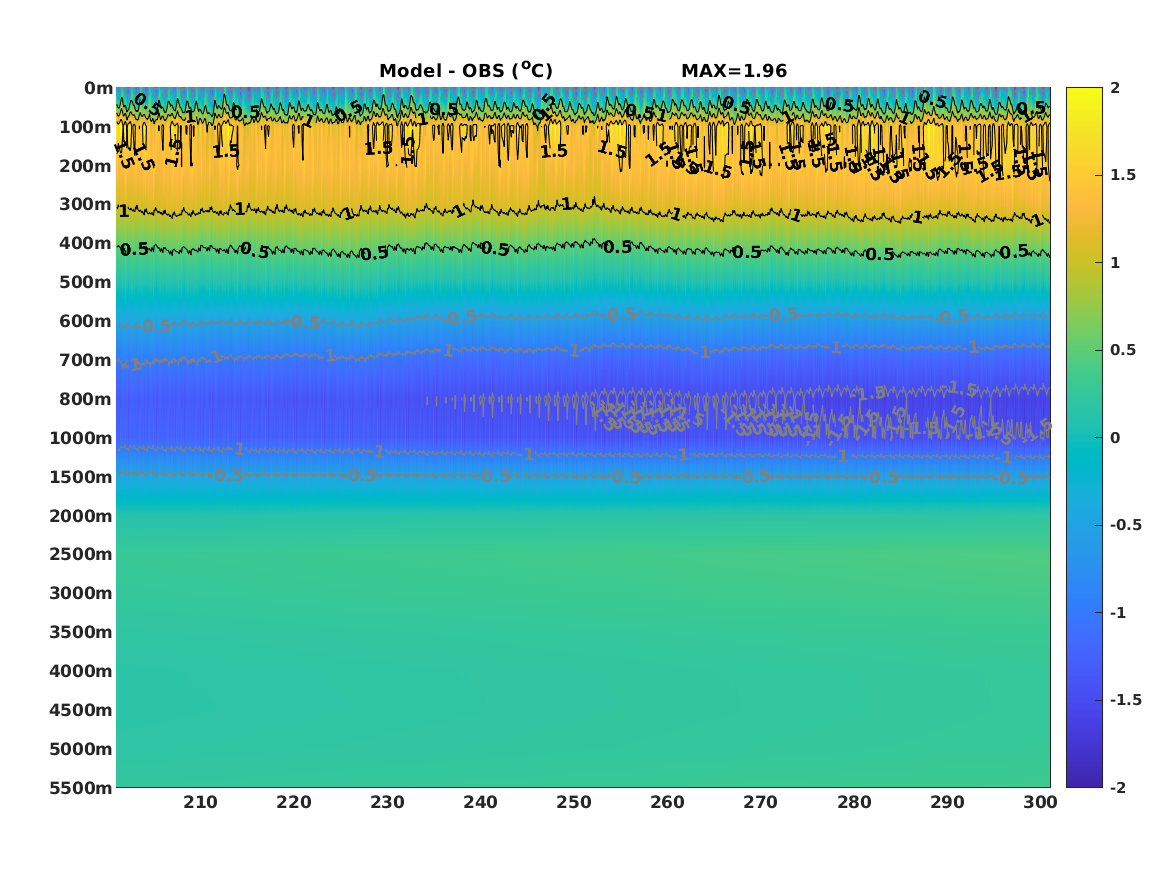The image size is (1167, 875).
Task: Select the '3000m' depth axis label
Action: pyautogui.click(x=81, y=593)
